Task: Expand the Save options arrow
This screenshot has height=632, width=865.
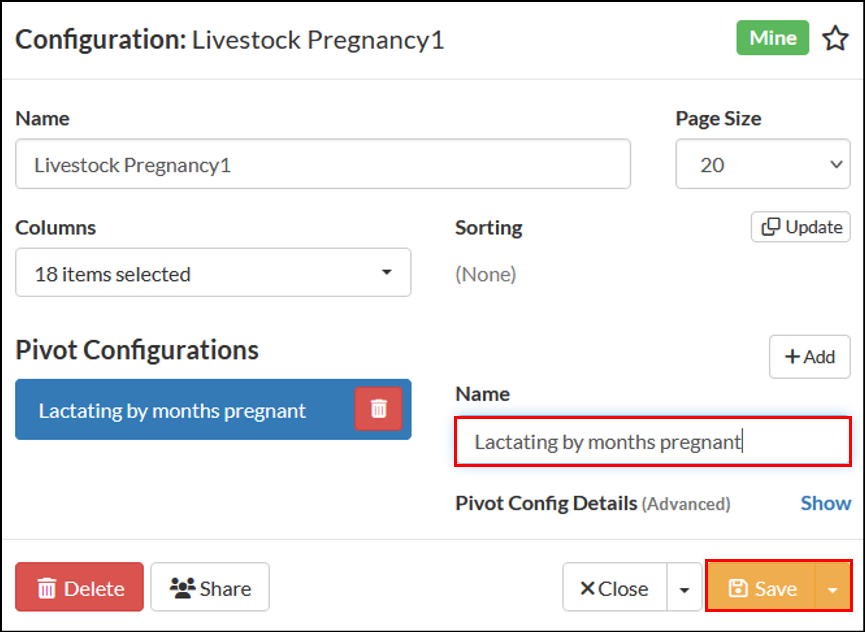Action: coord(833,589)
